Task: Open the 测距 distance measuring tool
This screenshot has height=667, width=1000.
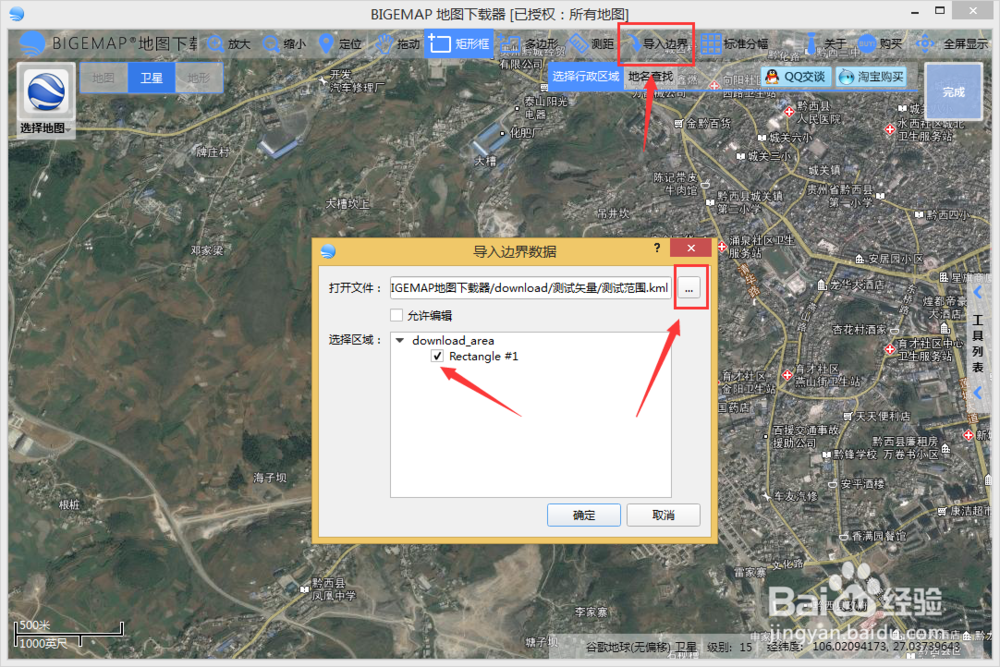Action: [591, 43]
